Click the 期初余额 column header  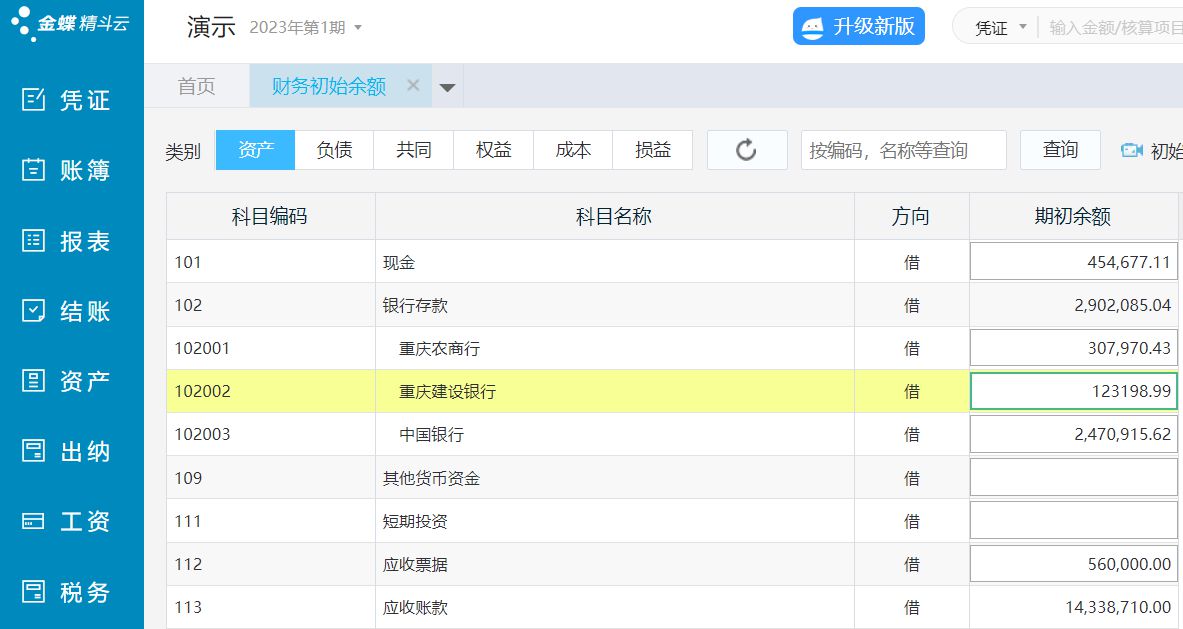(x=1073, y=216)
